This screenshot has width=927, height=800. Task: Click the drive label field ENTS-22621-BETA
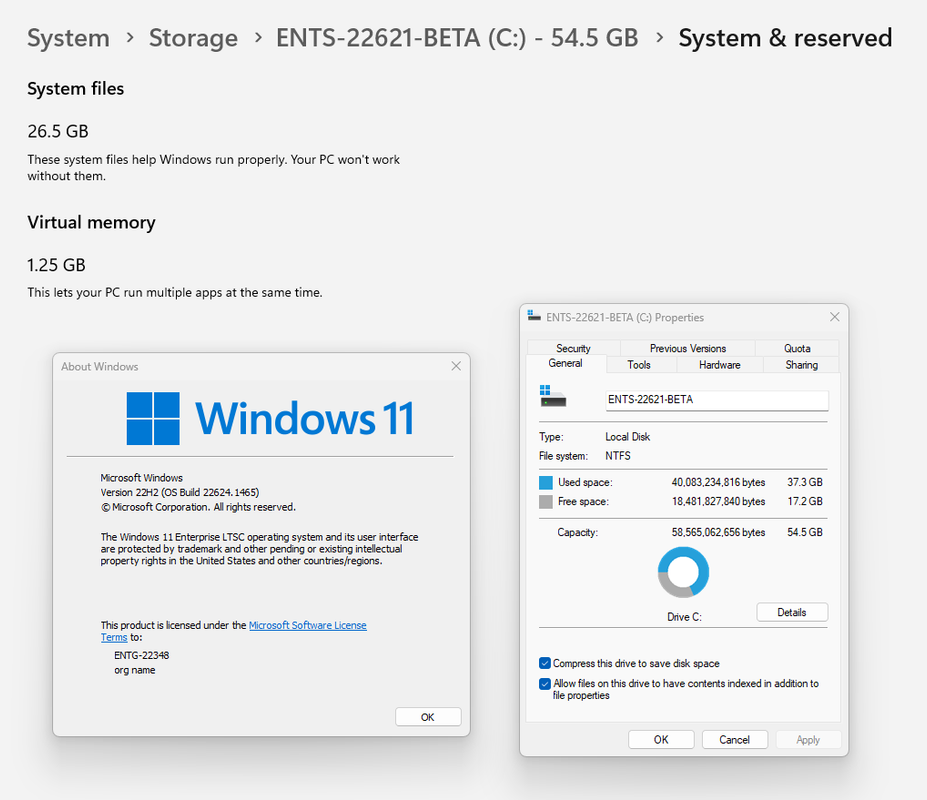coord(717,400)
